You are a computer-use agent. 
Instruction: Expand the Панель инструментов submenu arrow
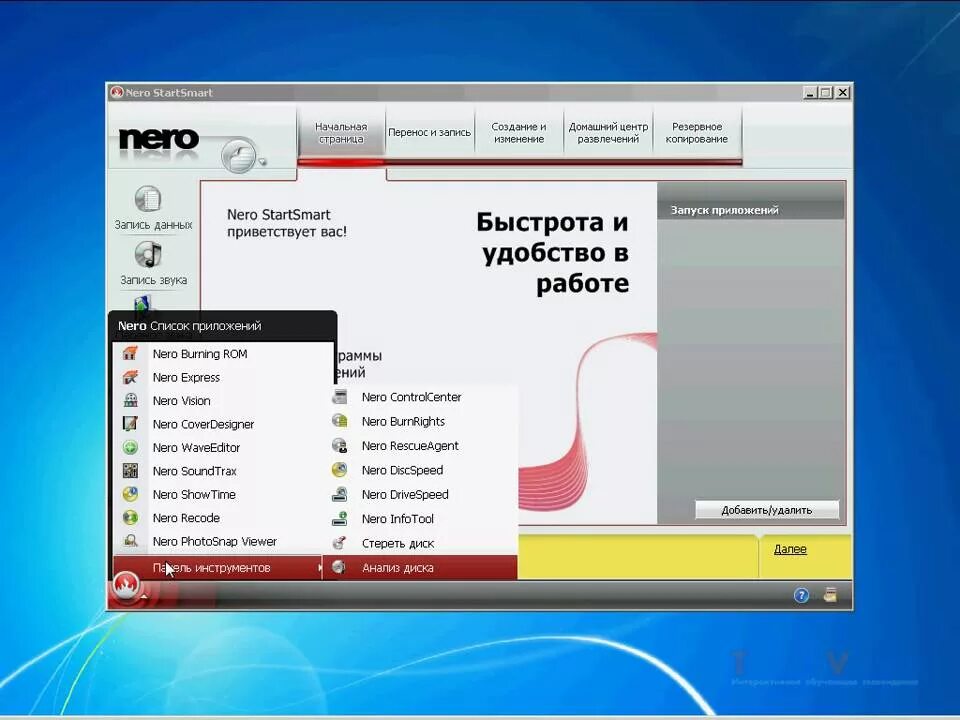[320, 568]
